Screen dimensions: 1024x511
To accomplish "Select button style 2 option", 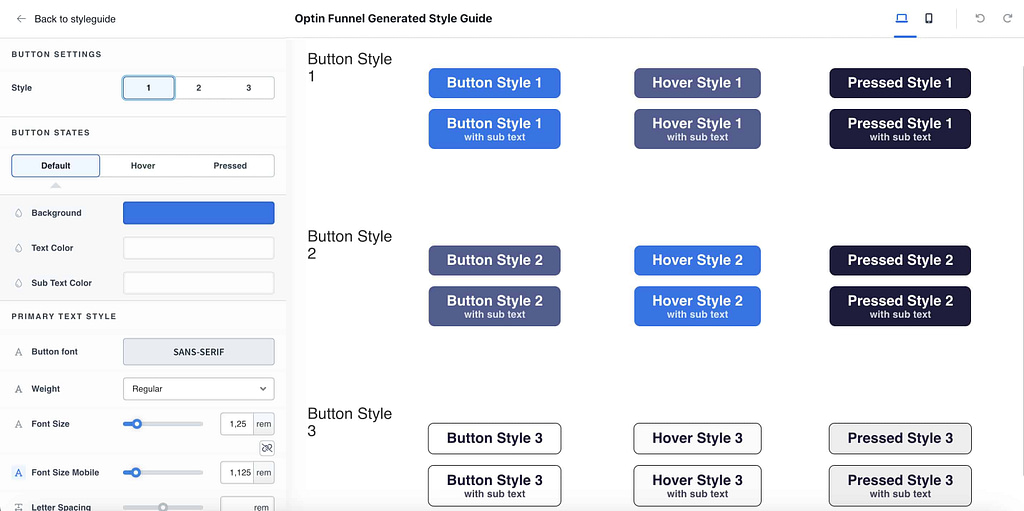I will click(x=199, y=88).
